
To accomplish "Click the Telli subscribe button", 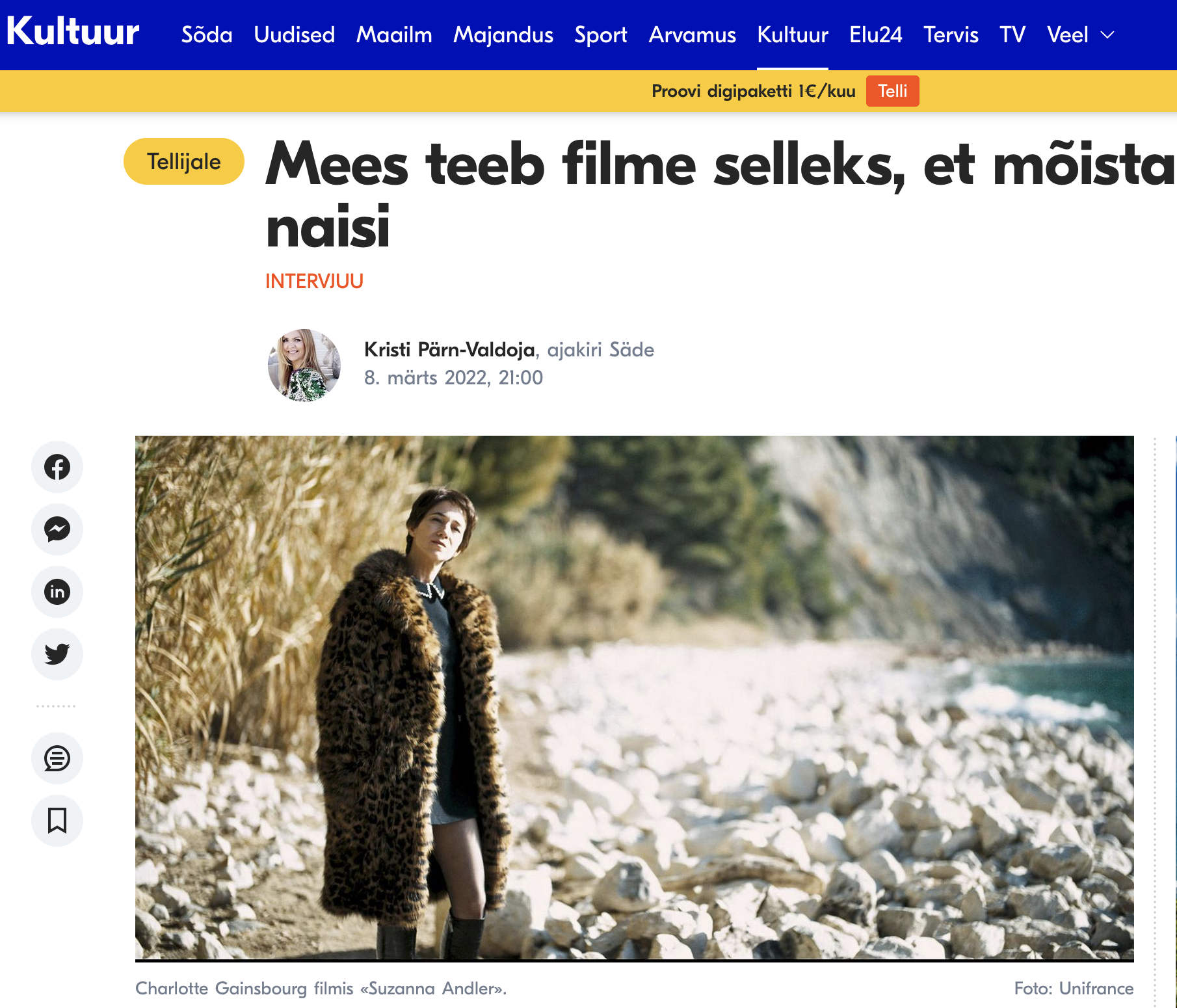I will click(892, 91).
